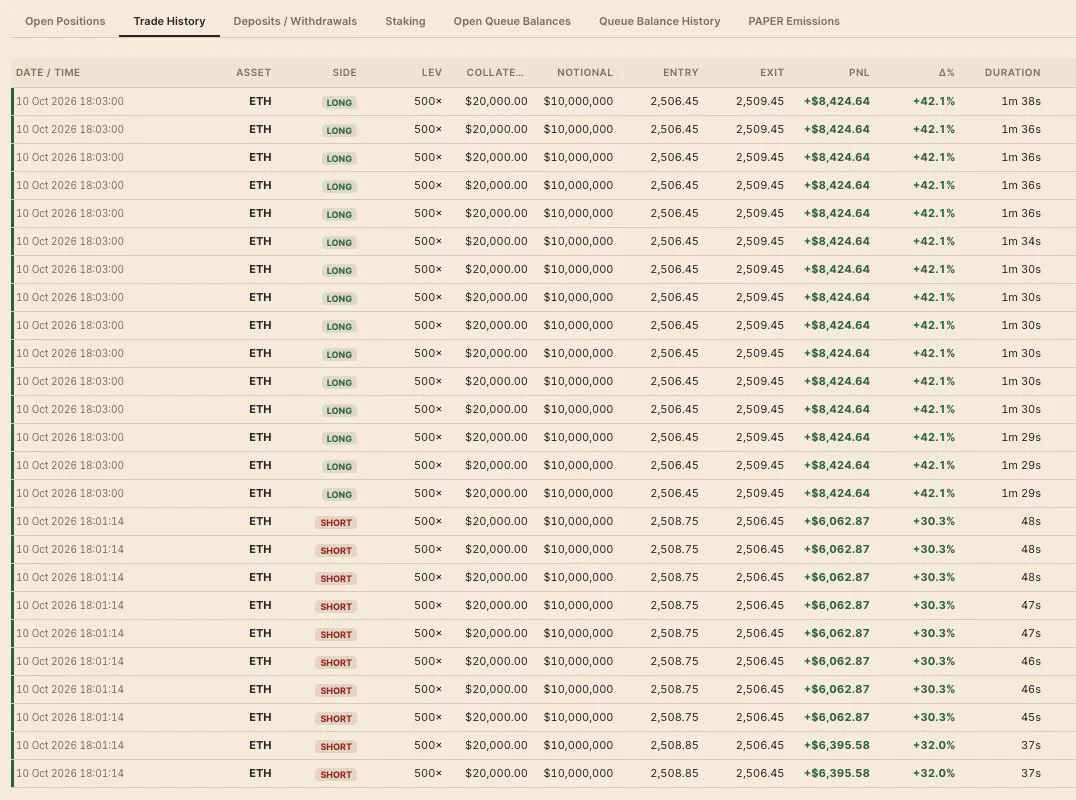Click the SIDE column header
This screenshot has width=1076, height=800.
[344, 73]
